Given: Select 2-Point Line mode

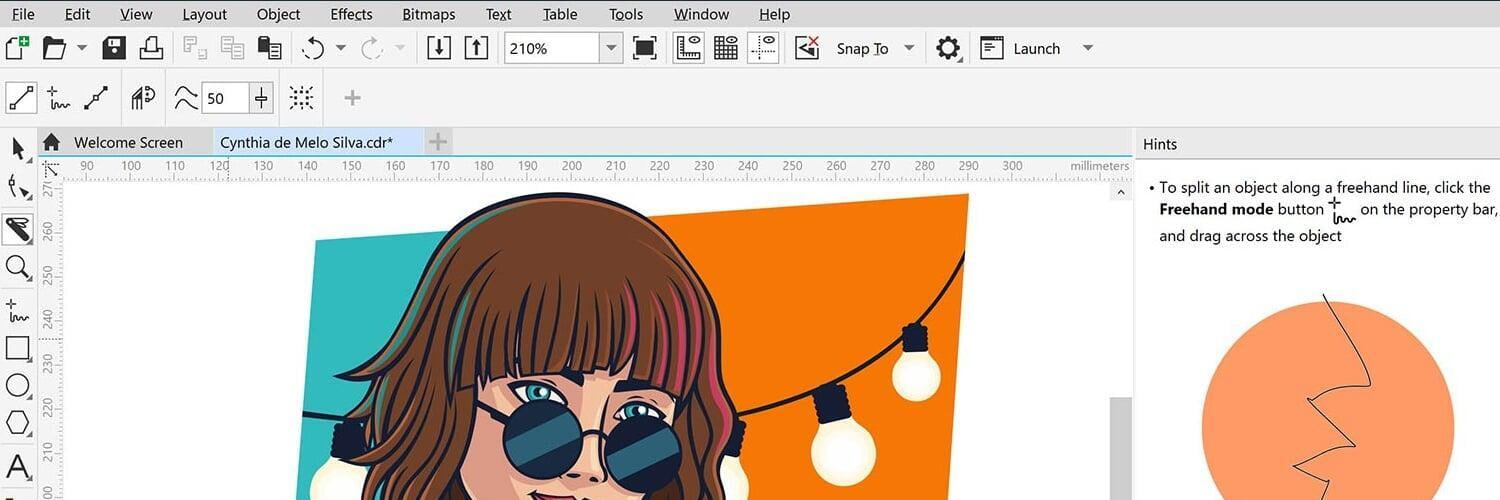Looking at the screenshot, I should pyautogui.click(x=21, y=98).
